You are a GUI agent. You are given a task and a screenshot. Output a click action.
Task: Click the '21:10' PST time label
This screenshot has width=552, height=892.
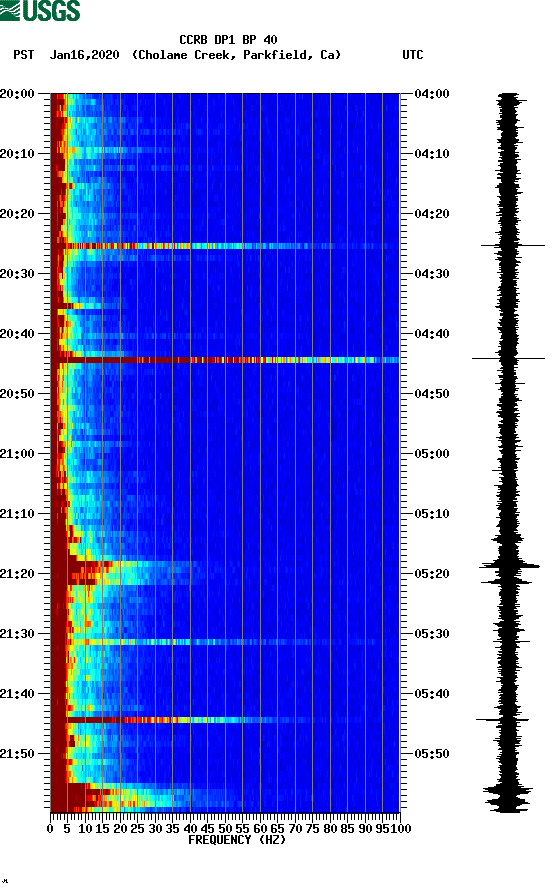coord(17,514)
